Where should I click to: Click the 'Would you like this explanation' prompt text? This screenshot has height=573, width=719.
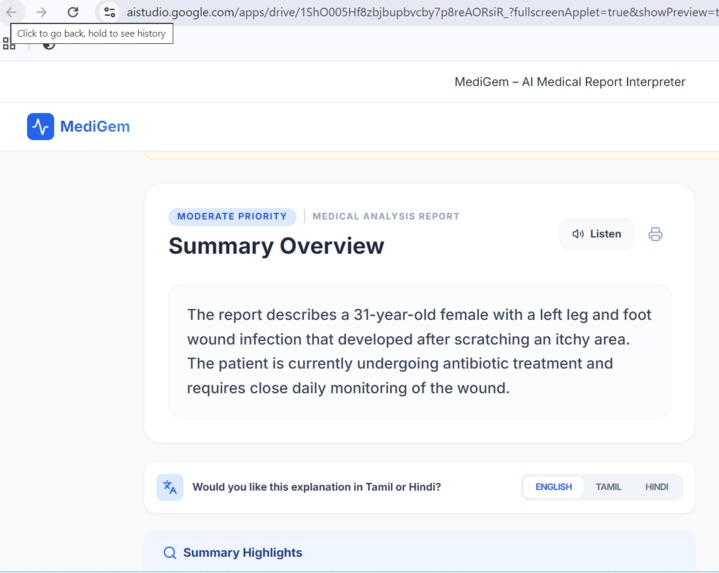tap(316, 487)
